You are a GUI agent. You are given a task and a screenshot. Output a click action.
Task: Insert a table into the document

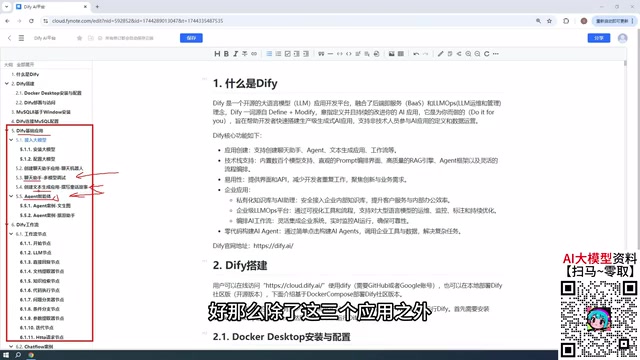click(401, 54)
